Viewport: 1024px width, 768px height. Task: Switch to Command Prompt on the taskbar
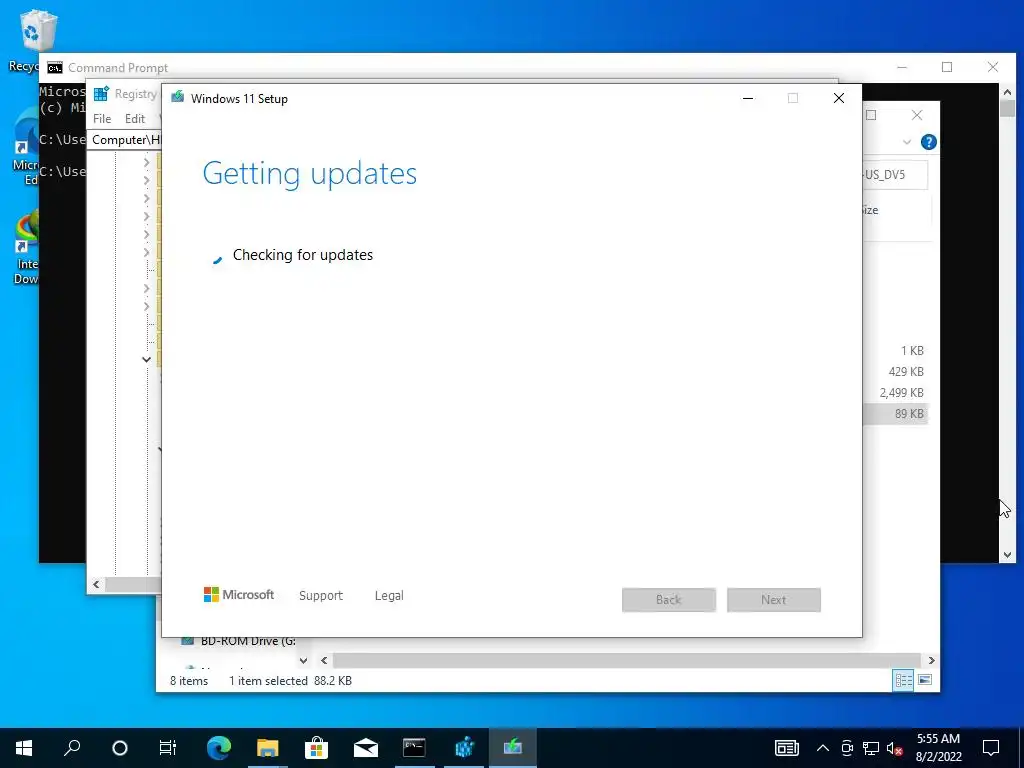415,747
